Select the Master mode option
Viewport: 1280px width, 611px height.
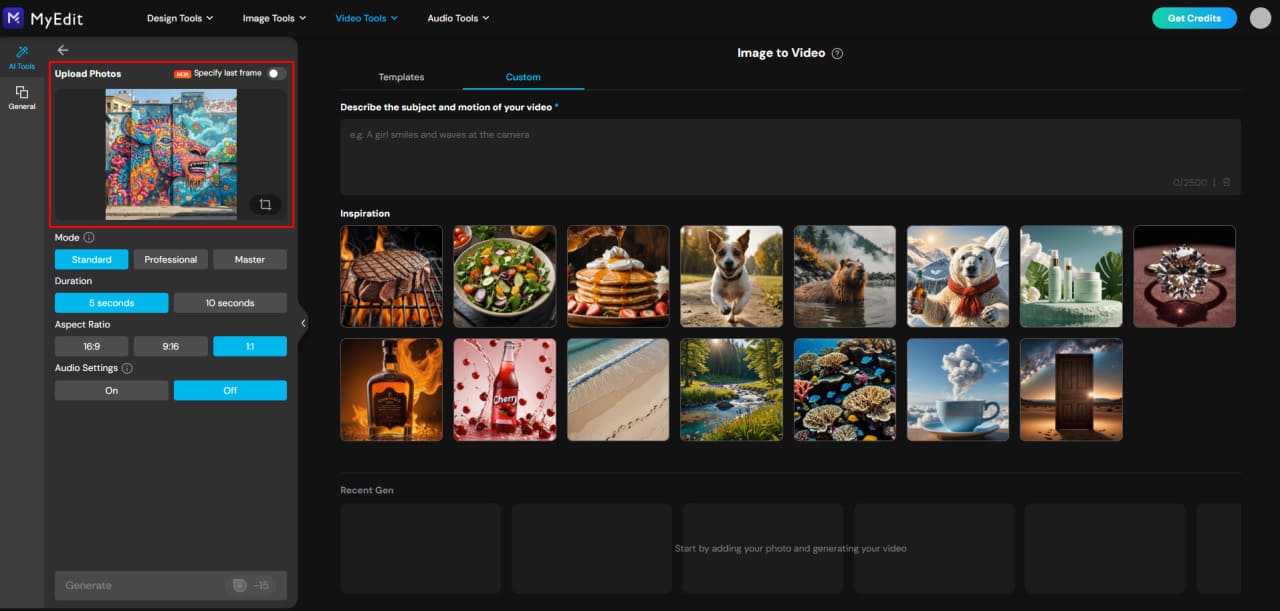click(249, 258)
